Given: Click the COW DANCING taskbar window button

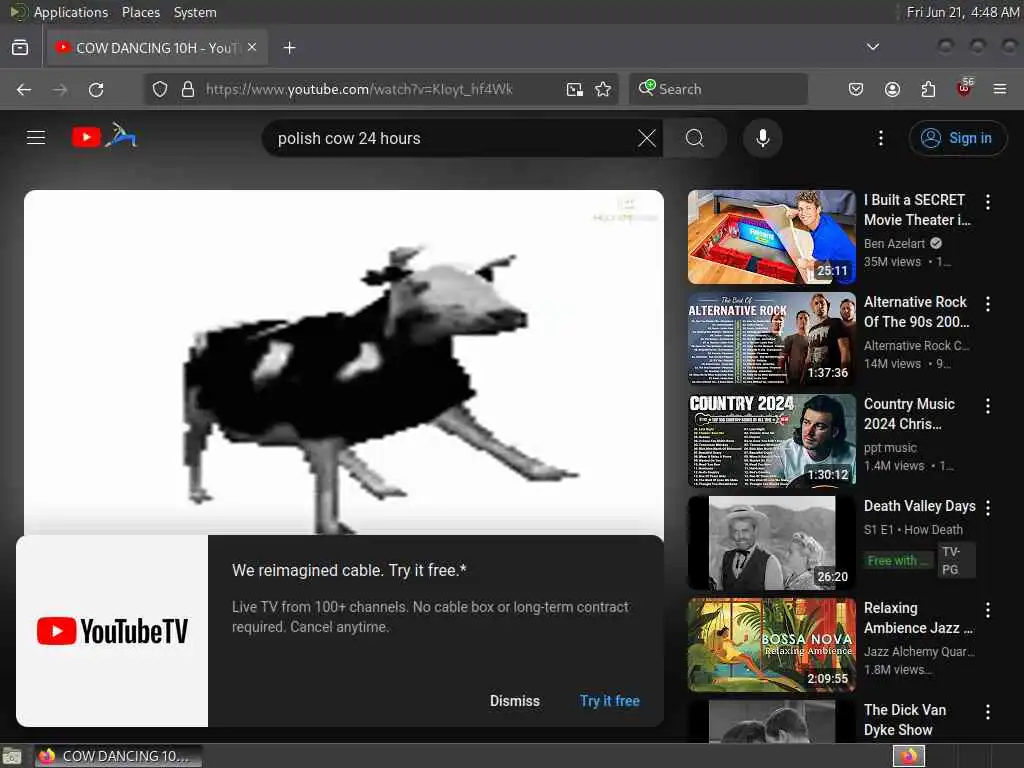Looking at the screenshot, I should click(x=118, y=756).
